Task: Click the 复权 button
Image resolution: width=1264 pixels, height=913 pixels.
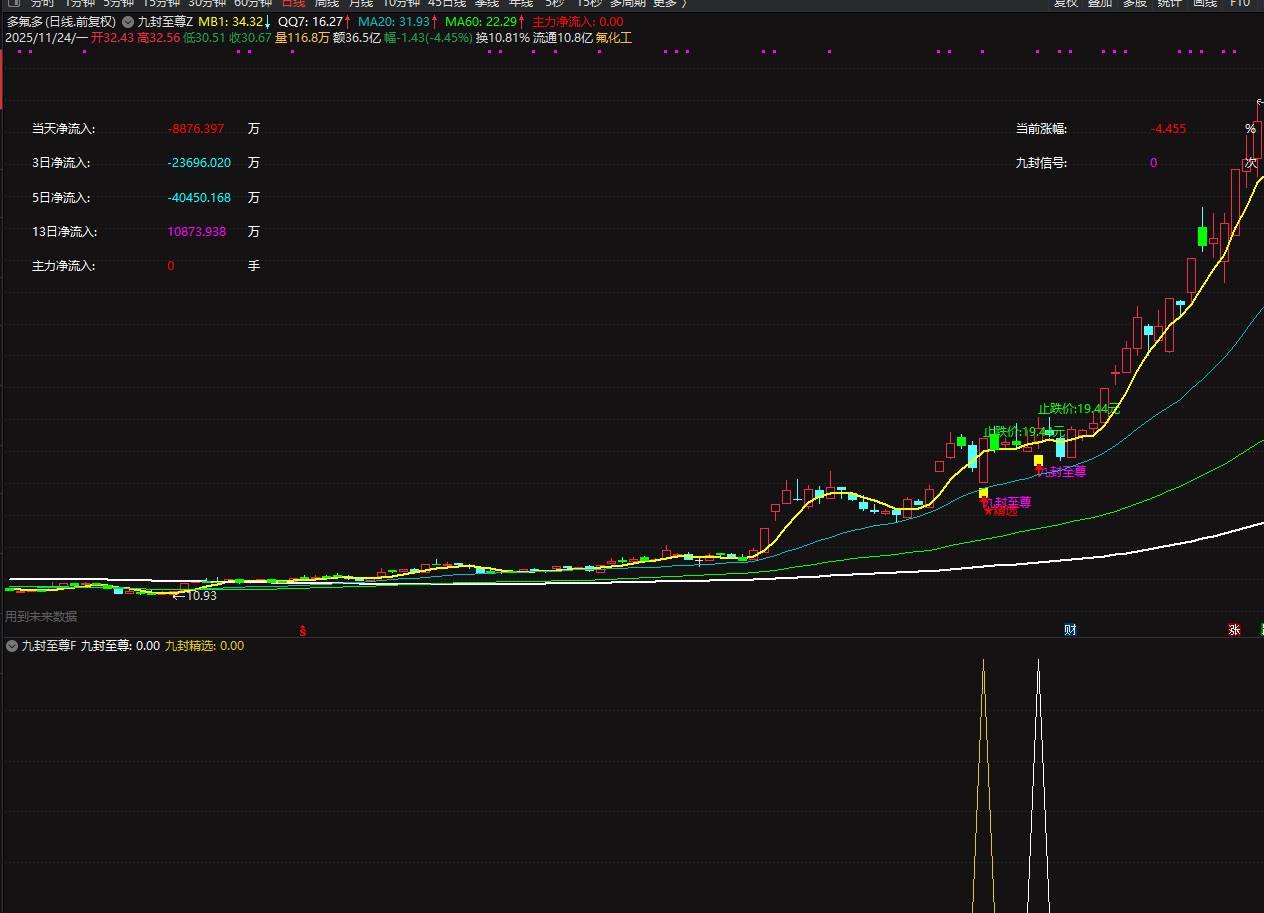Action: click(1066, 3)
